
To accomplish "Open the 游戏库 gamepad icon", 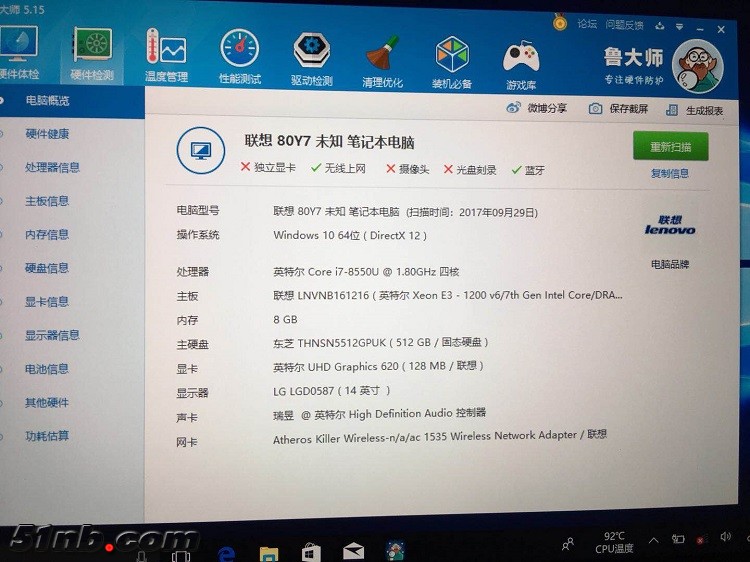I will tap(521, 56).
